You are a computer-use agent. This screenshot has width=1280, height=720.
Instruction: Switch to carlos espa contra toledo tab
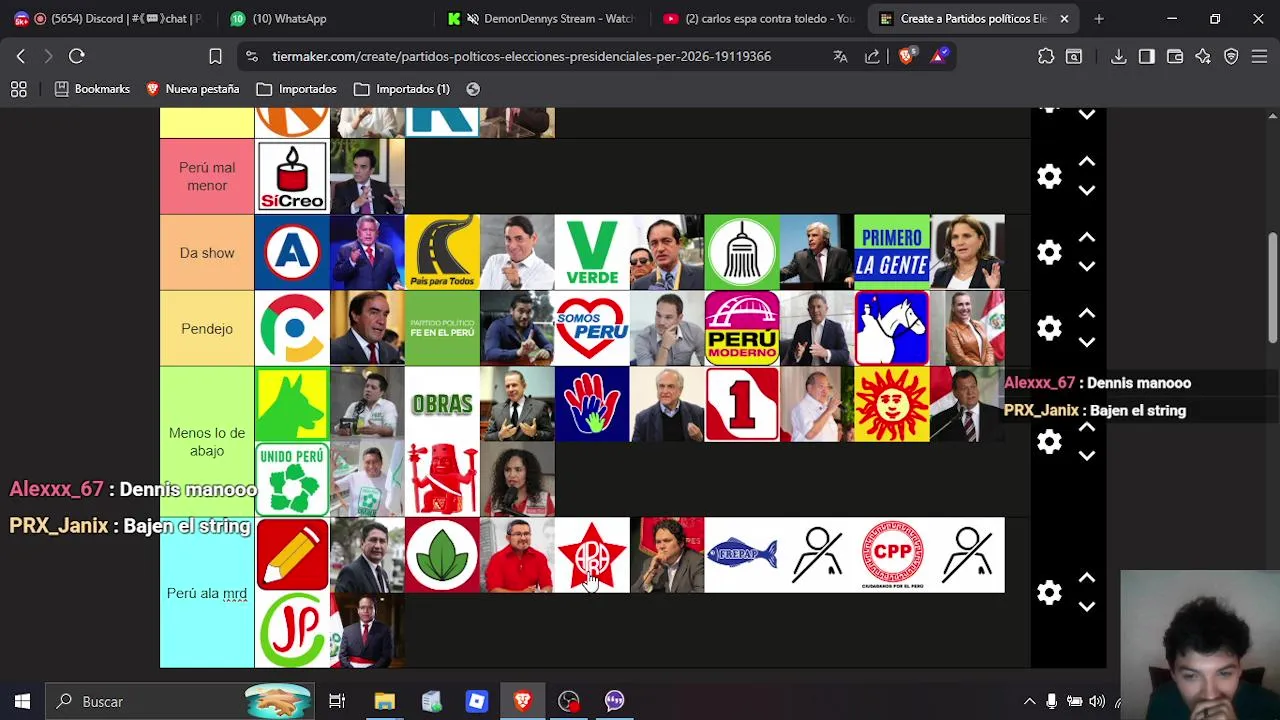coord(760,18)
